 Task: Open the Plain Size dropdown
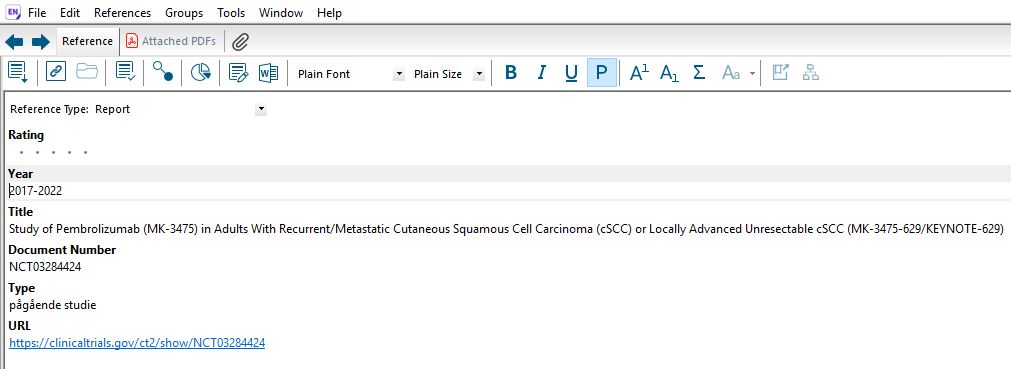(478, 74)
